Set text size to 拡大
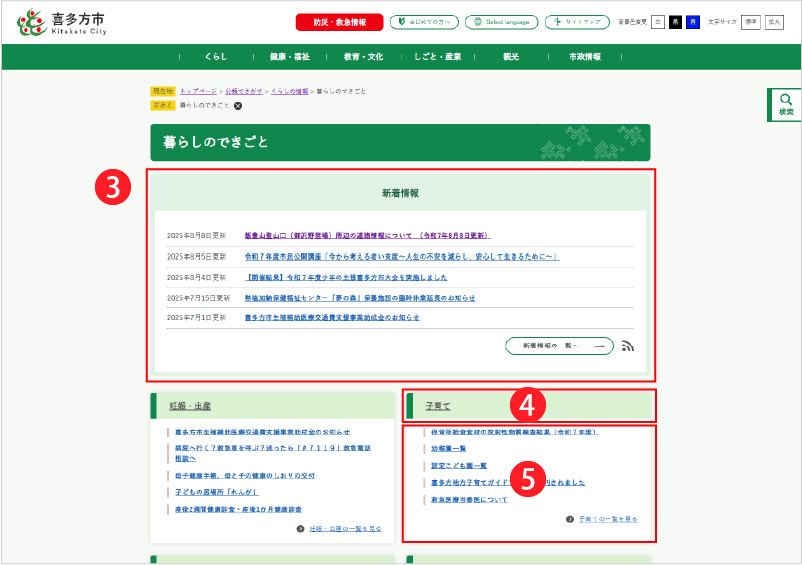 pos(774,22)
